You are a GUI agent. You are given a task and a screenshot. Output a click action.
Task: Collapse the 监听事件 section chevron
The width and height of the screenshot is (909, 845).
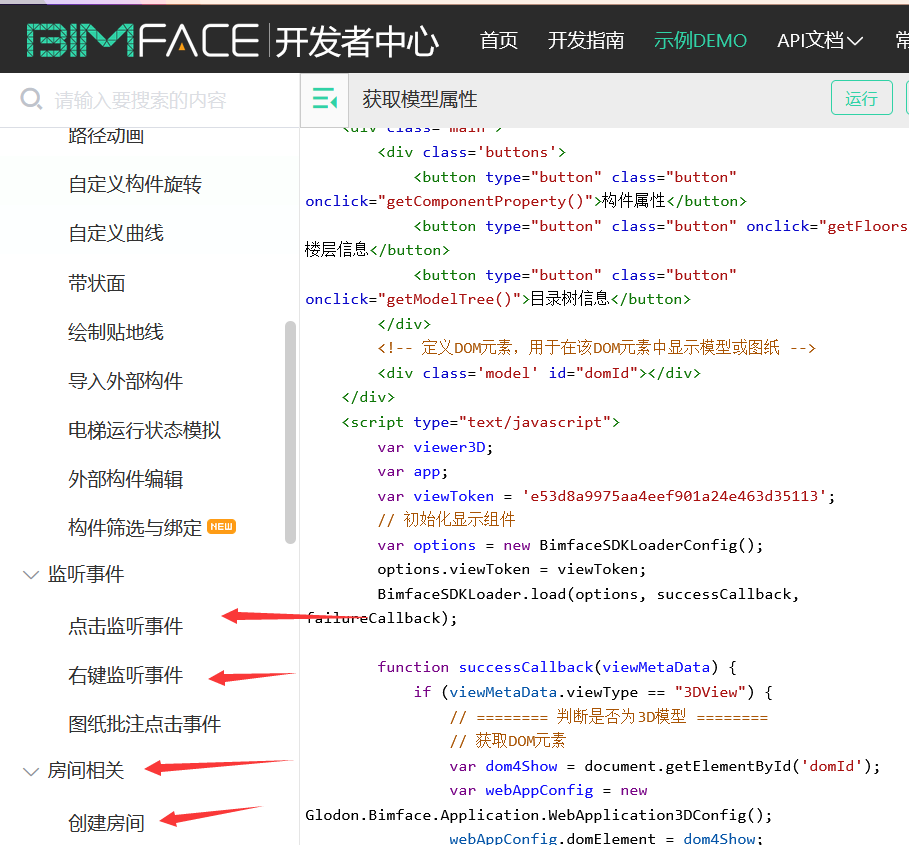point(30,575)
